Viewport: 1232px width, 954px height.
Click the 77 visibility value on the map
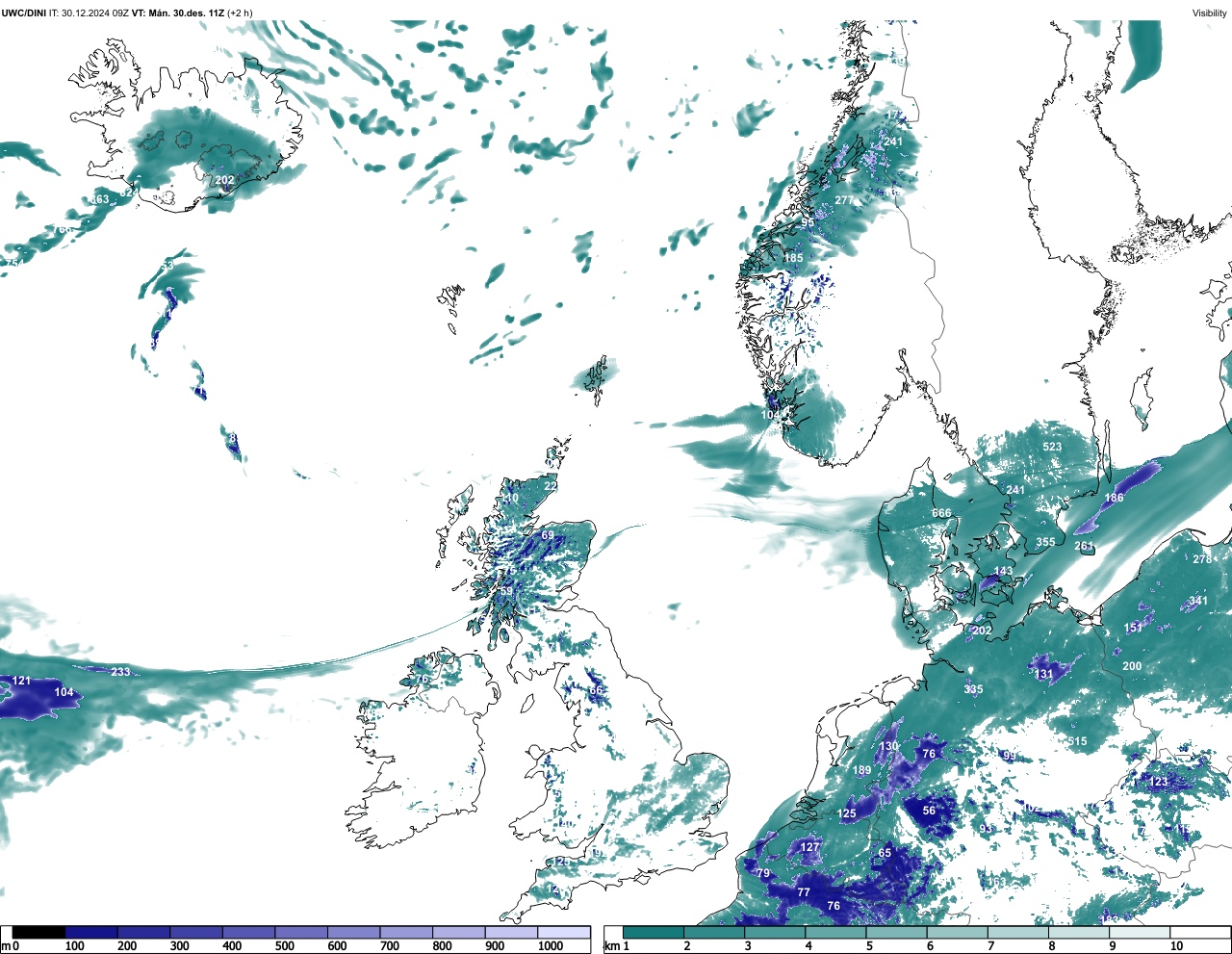(804, 892)
